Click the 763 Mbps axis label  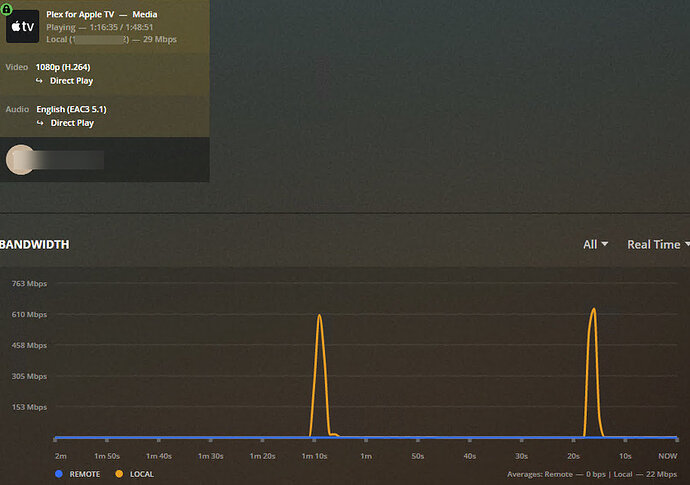click(29, 284)
